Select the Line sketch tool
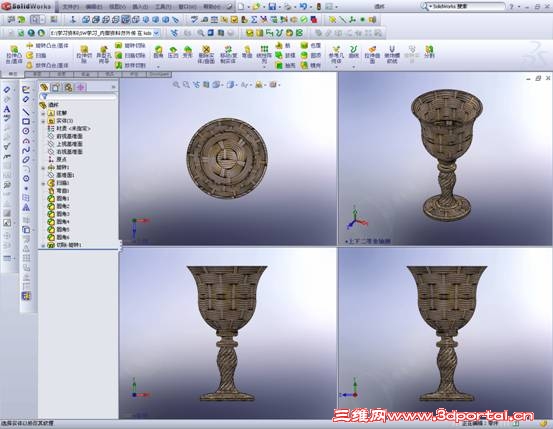553x429 pixels. [x=26, y=112]
